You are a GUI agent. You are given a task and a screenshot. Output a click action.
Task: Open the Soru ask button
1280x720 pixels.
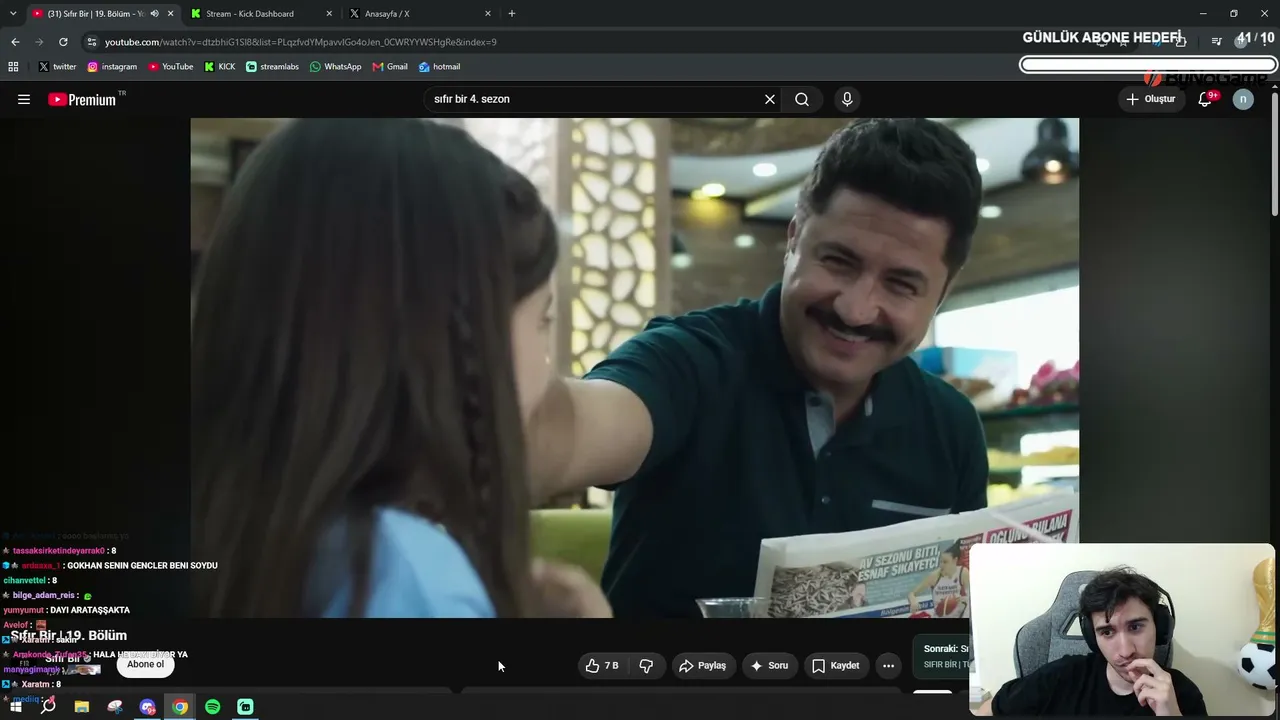pyautogui.click(x=770, y=666)
